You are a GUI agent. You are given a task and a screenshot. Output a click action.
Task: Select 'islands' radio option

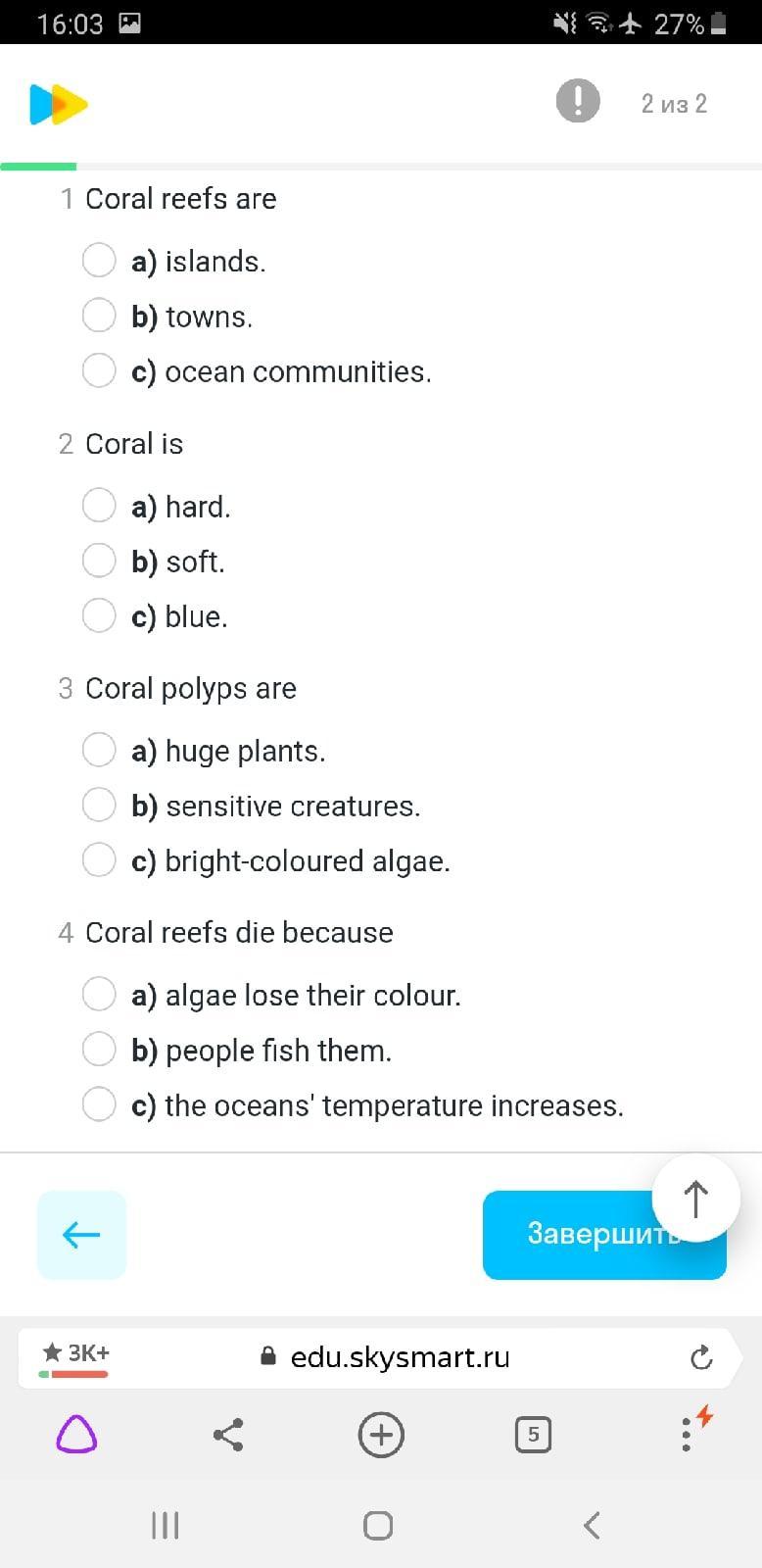[99, 261]
